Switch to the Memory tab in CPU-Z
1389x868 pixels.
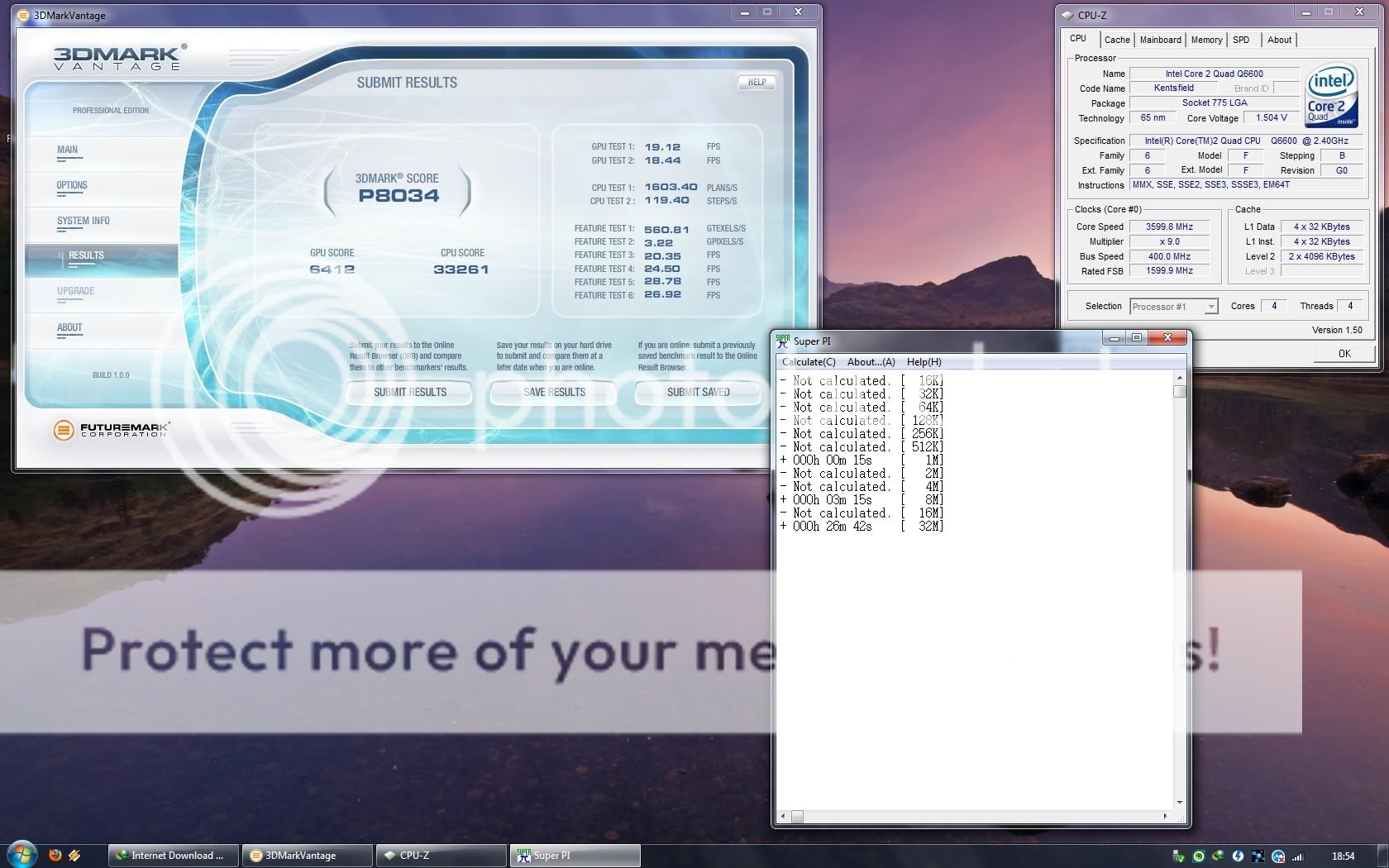click(x=1206, y=40)
